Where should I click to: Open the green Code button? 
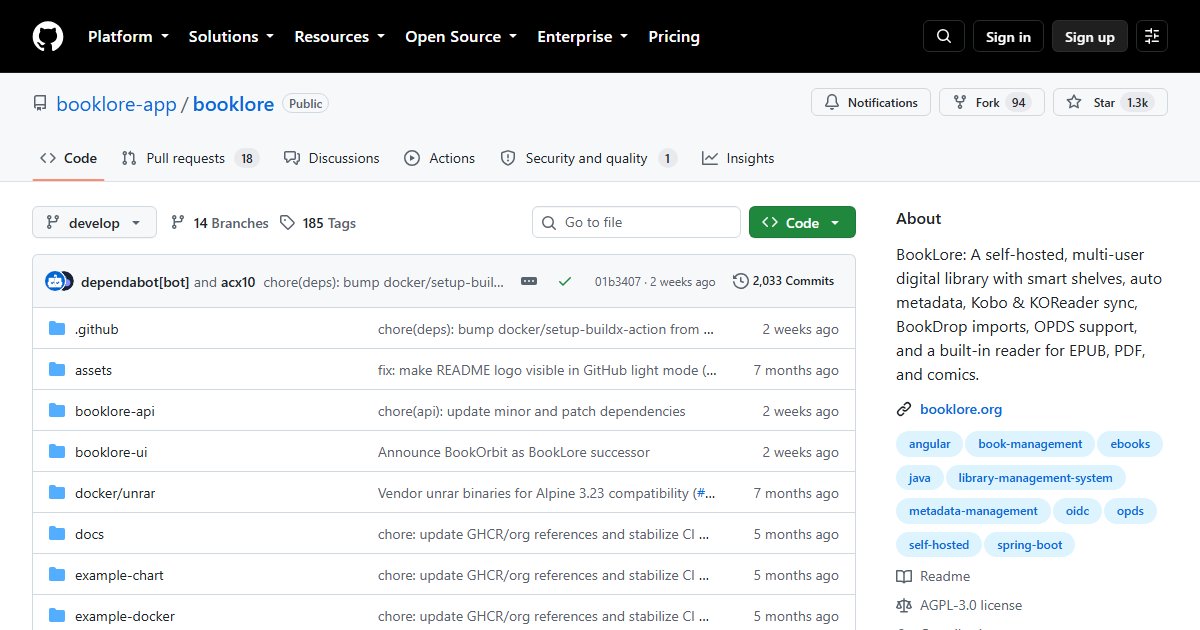(802, 223)
